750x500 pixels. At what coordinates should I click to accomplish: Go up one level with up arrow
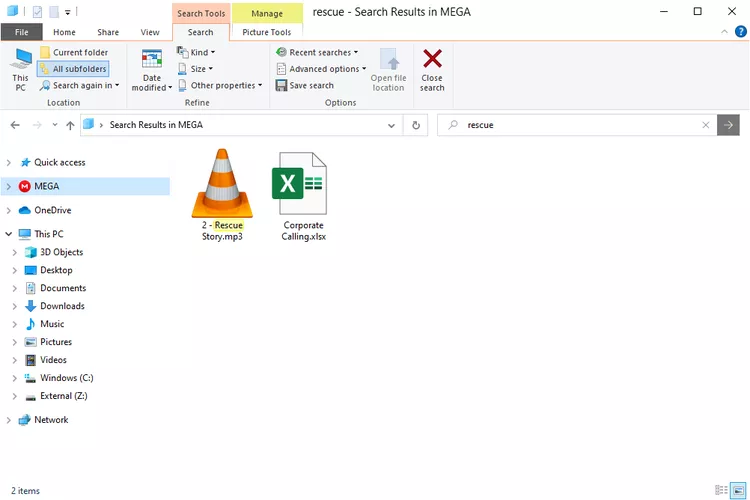[70, 125]
